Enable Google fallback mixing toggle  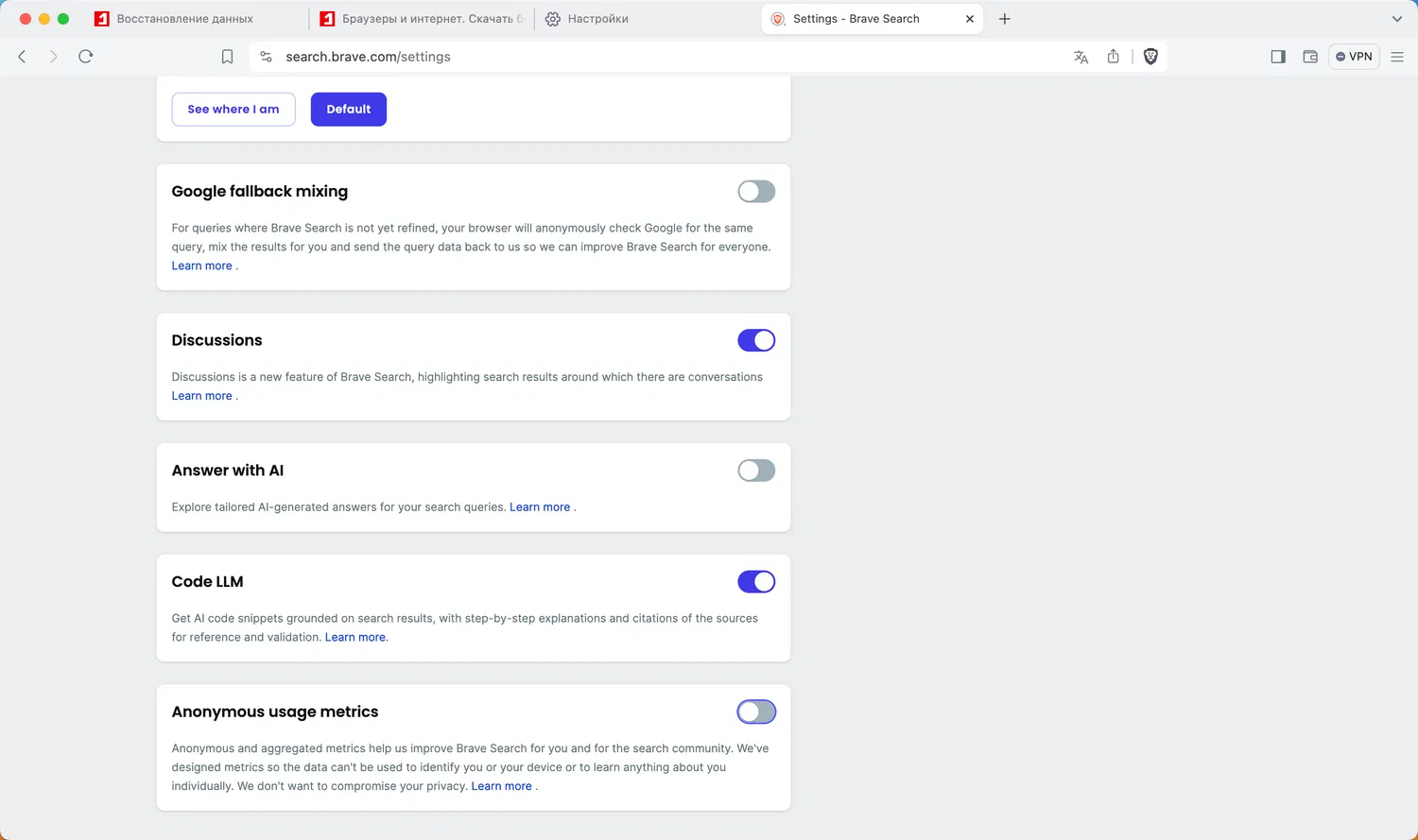click(x=756, y=192)
